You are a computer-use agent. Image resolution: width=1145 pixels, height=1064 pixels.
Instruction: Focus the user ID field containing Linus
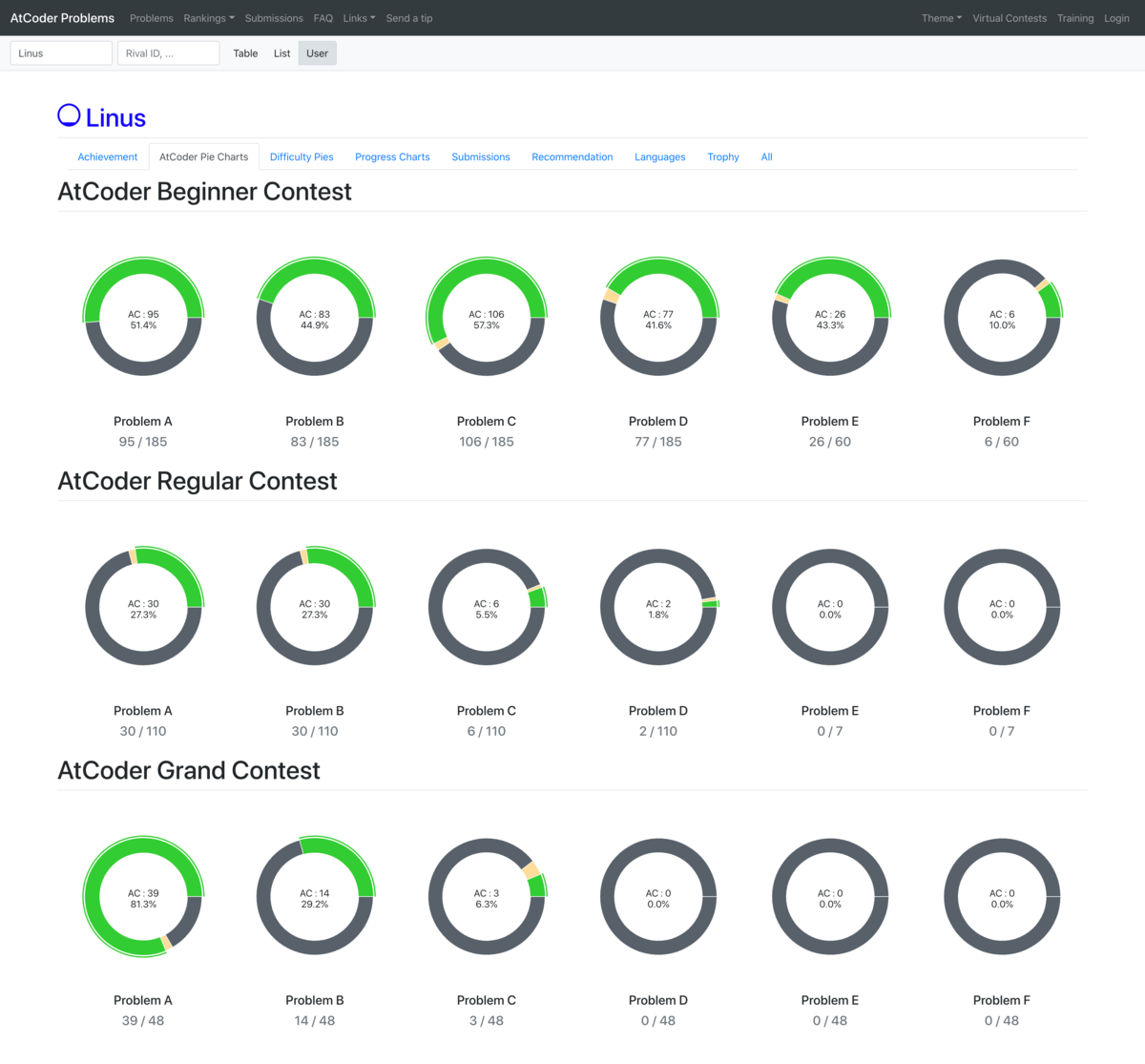(x=61, y=53)
